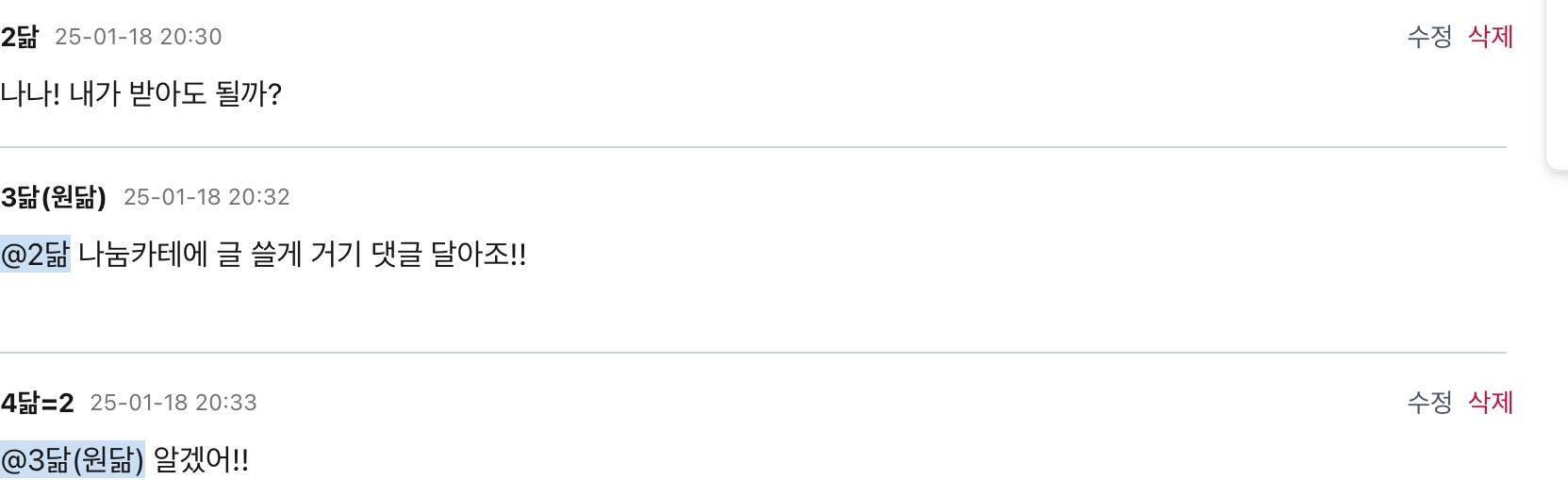Click the divider line above 4닮=2's comment
This screenshot has height=480, width=1568.
(752, 353)
